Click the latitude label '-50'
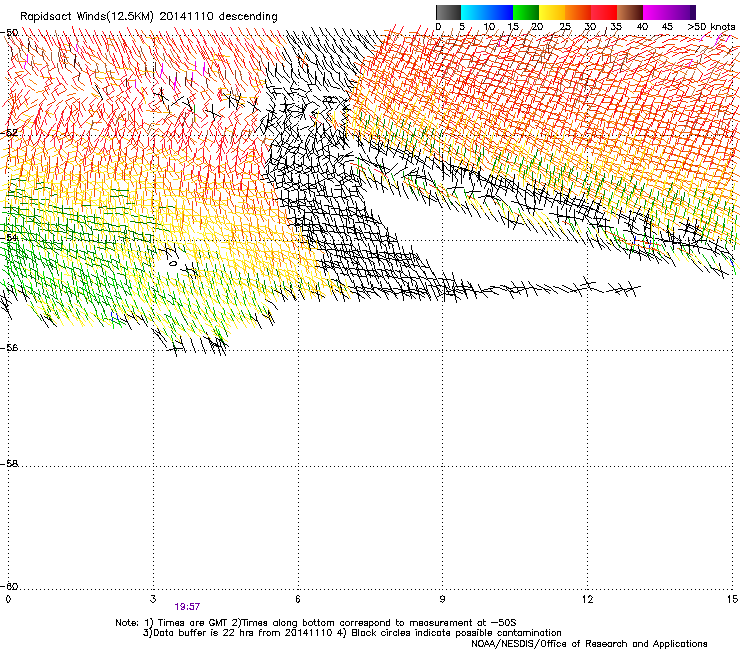Viewport: 740px width, 650px height. click(x=9, y=33)
